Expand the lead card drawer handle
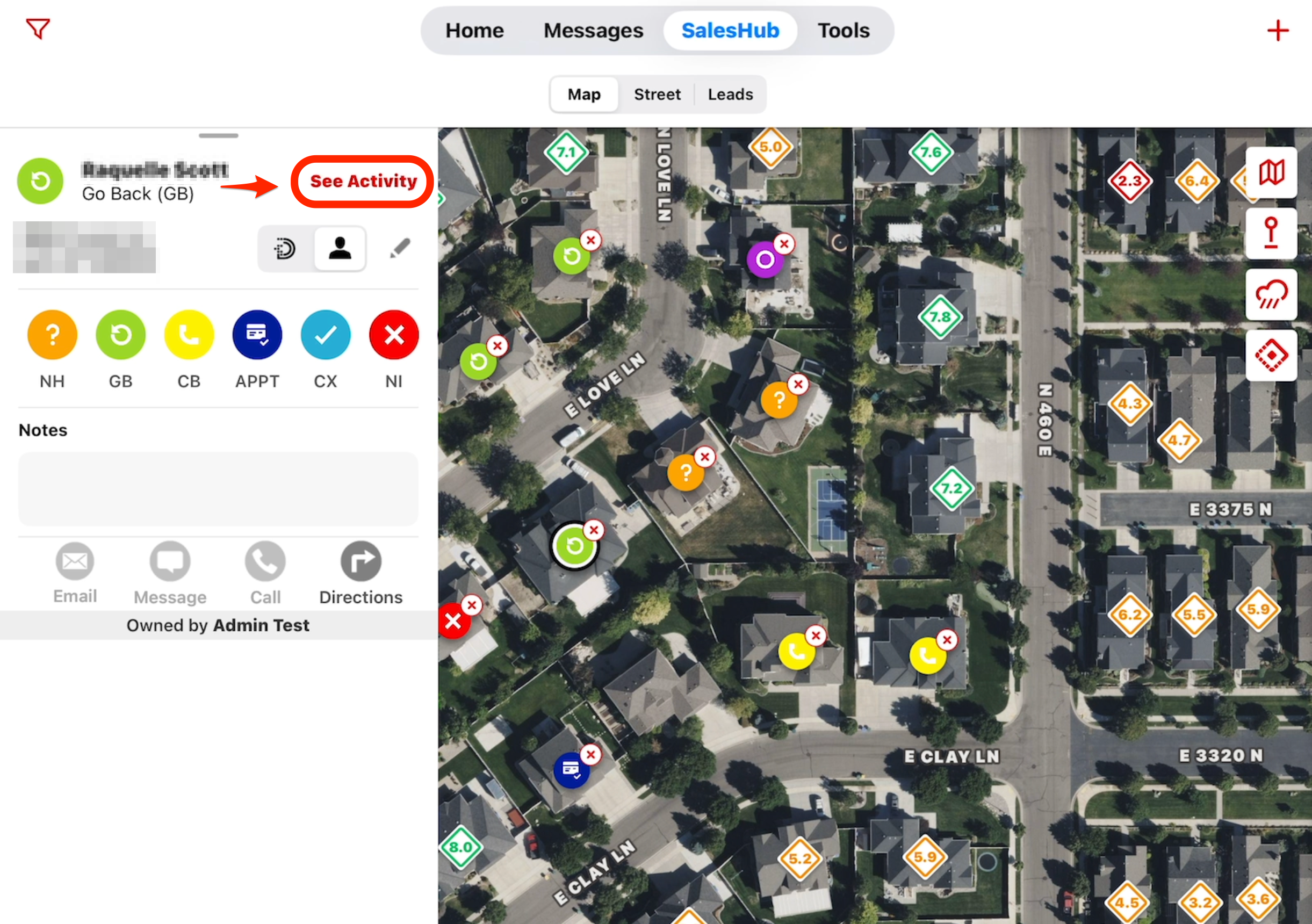The height and width of the screenshot is (924, 1312). [218, 135]
